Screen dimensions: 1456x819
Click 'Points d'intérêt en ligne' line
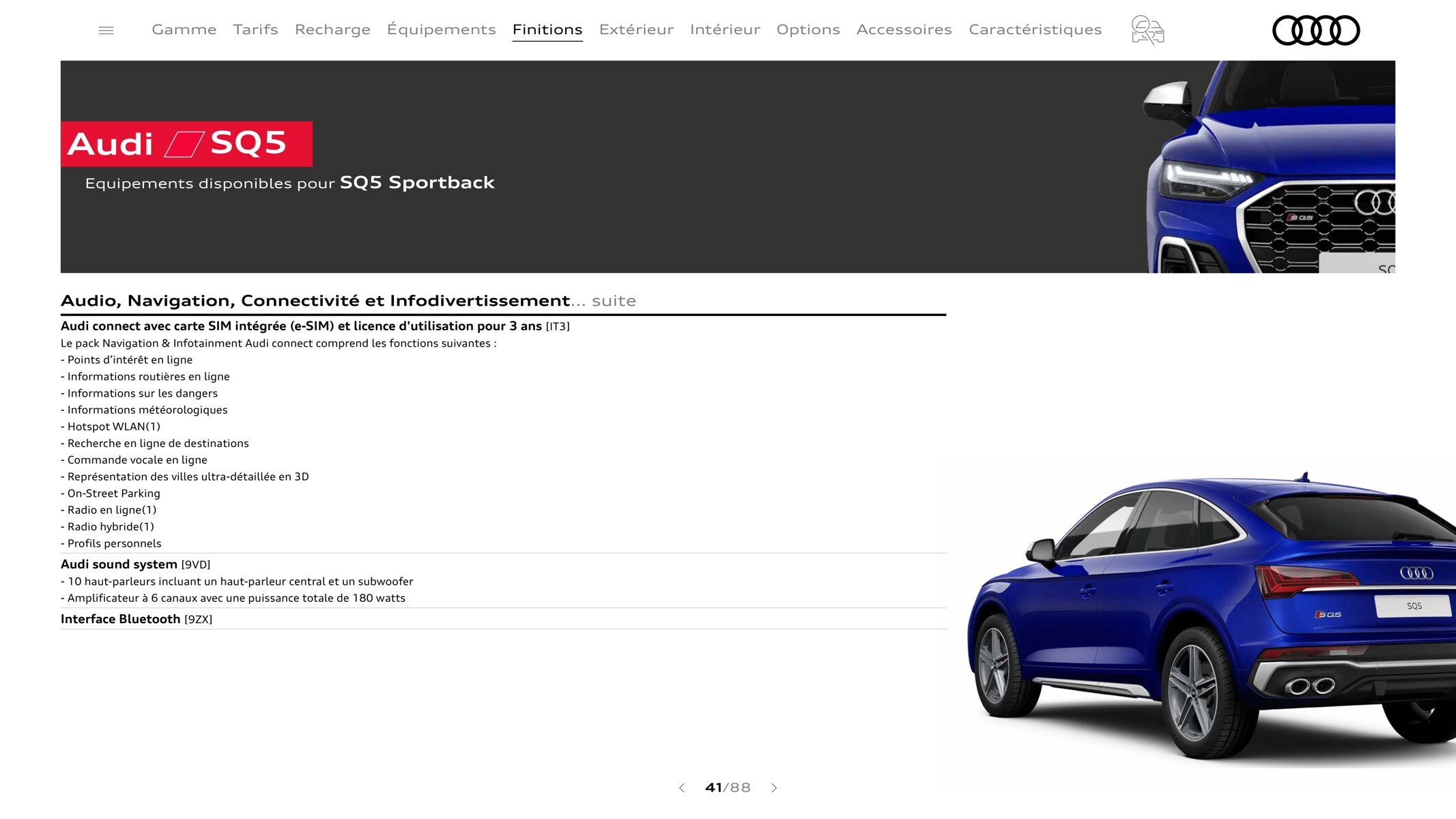coord(127,360)
